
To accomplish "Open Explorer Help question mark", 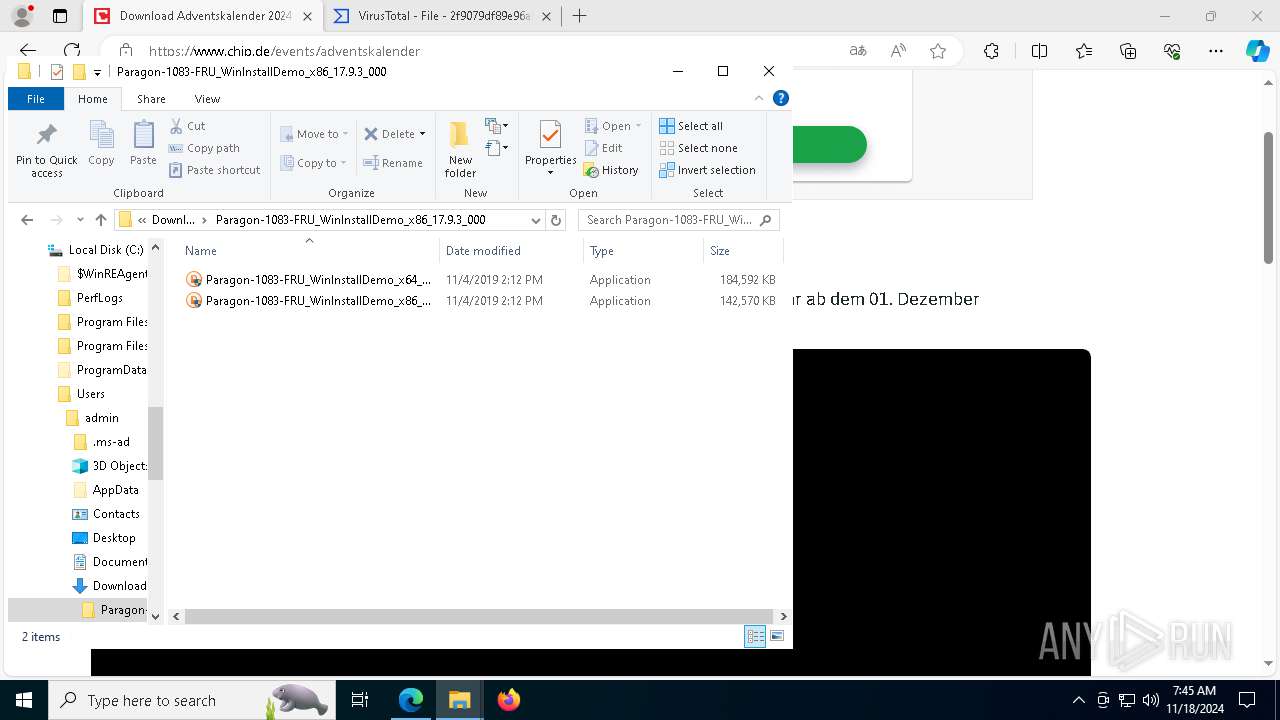I will pos(781,98).
